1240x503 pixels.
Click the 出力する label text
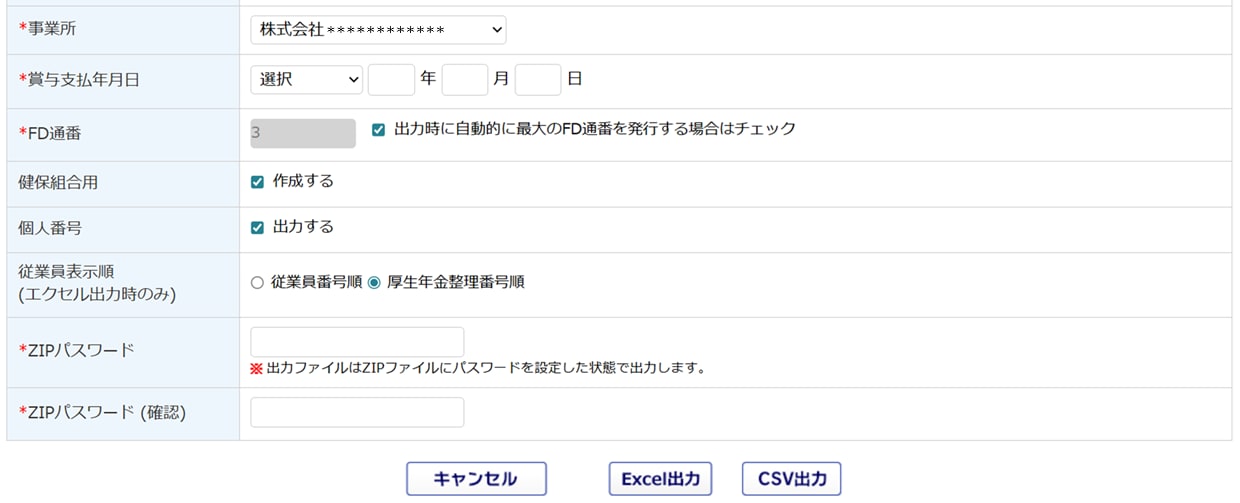pyautogui.click(x=303, y=227)
